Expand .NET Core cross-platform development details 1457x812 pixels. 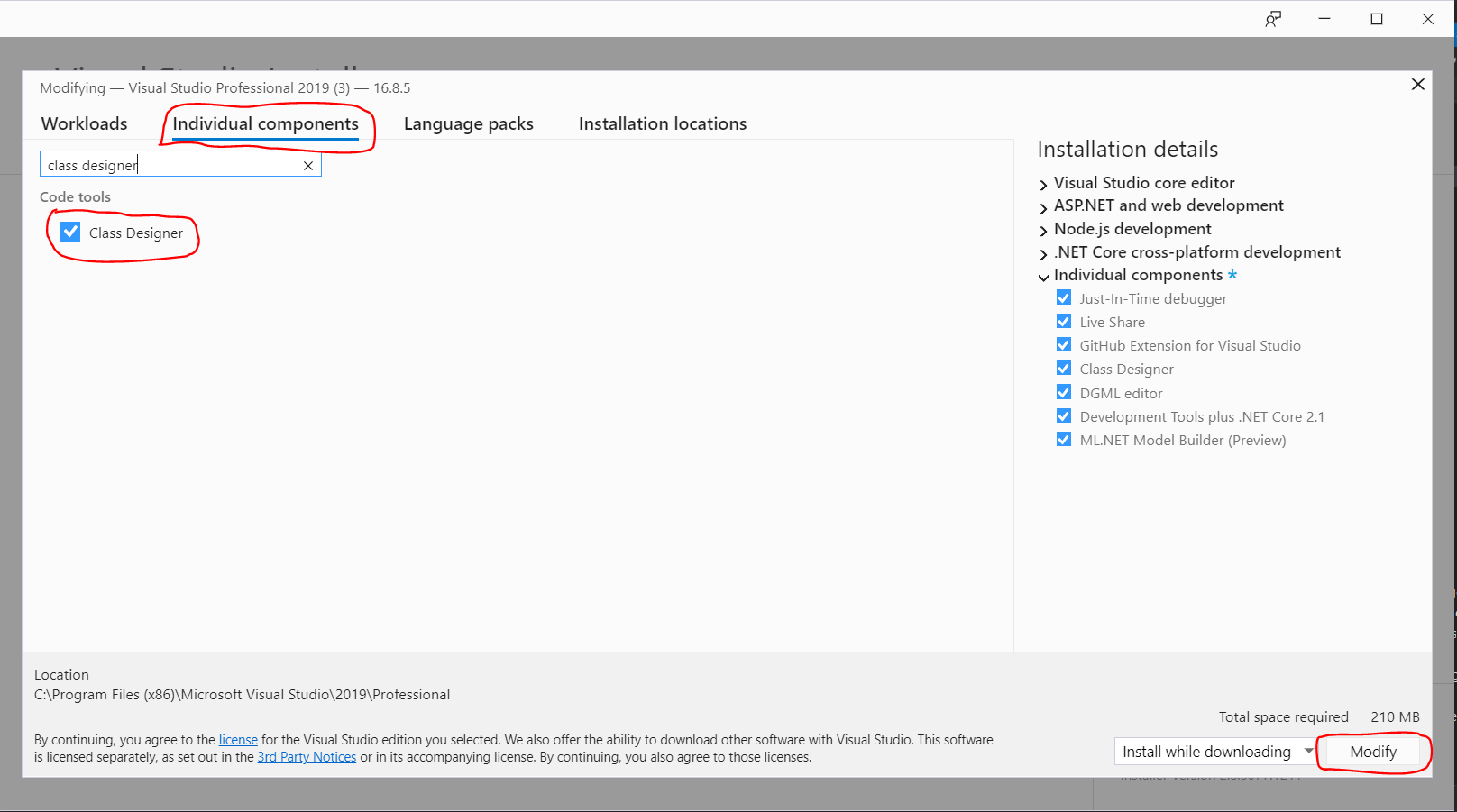click(1043, 254)
